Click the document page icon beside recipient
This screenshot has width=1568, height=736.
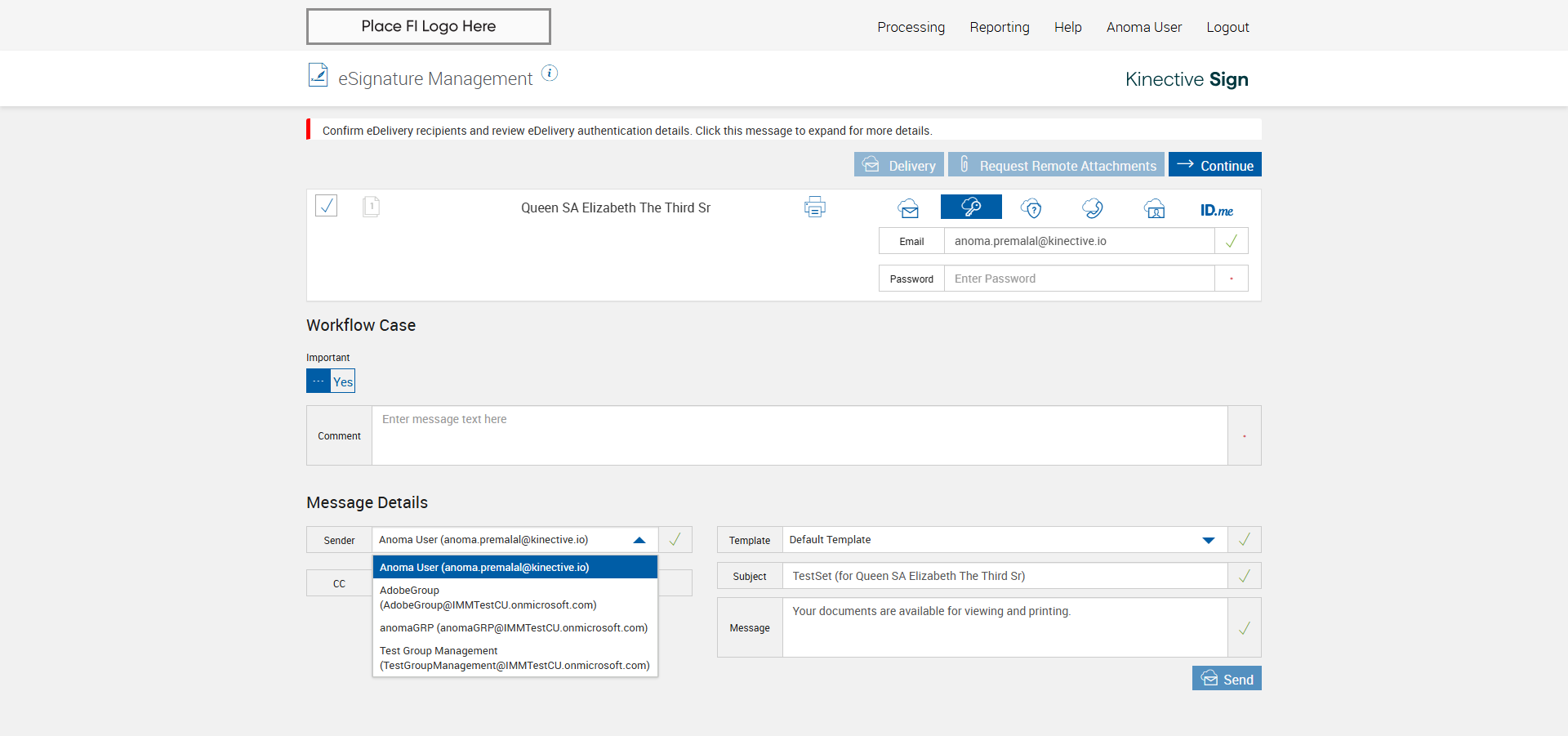(x=371, y=206)
